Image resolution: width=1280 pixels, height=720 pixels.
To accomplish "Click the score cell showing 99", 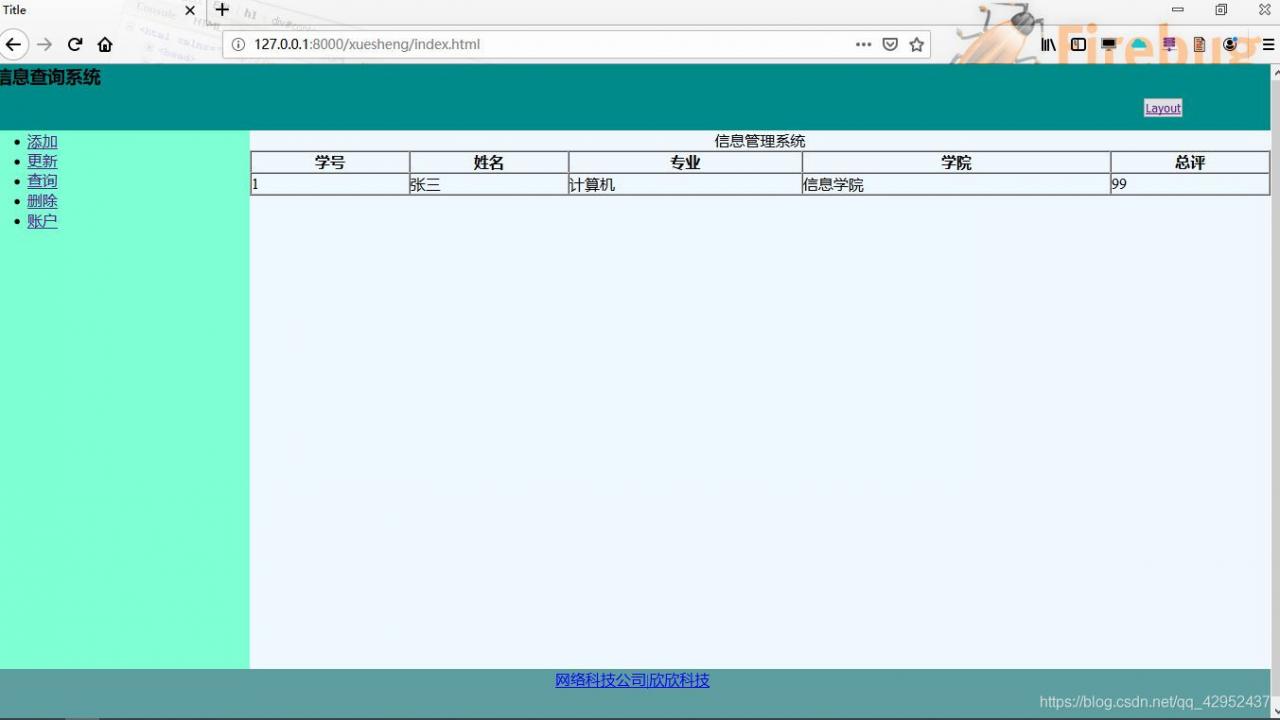I will [x=1190, y=184].
